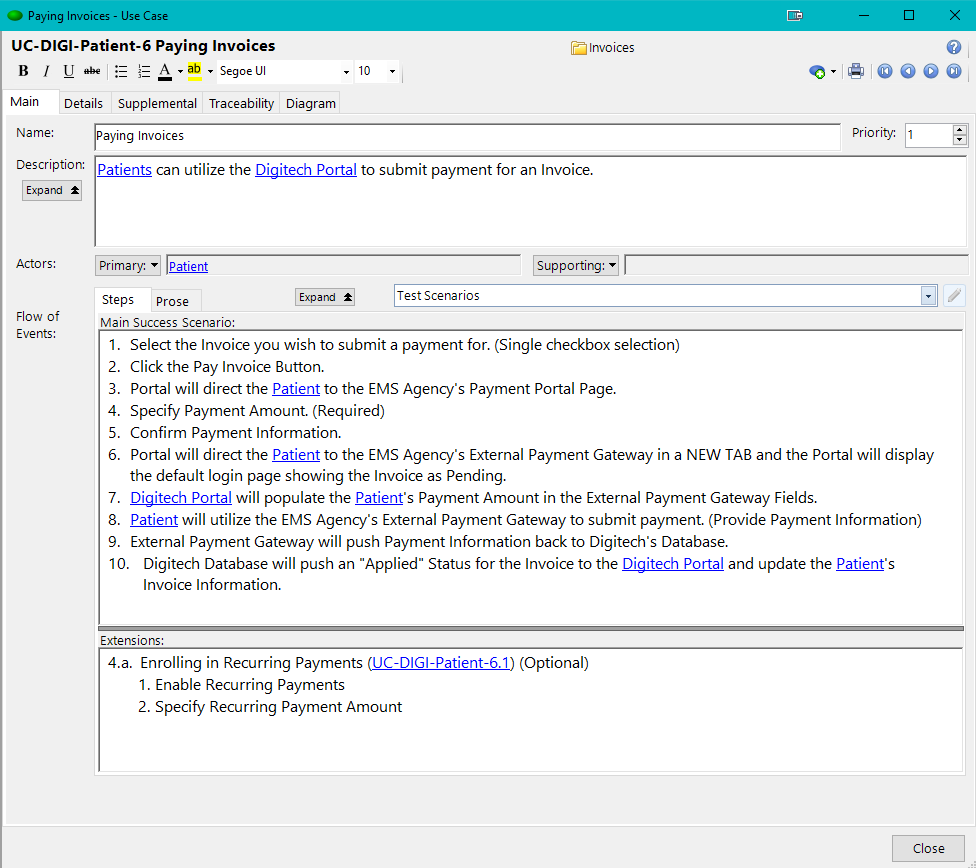Screen dimensions: 976x868
Task: Click Invoices folder label
Action: pos(611,48)
